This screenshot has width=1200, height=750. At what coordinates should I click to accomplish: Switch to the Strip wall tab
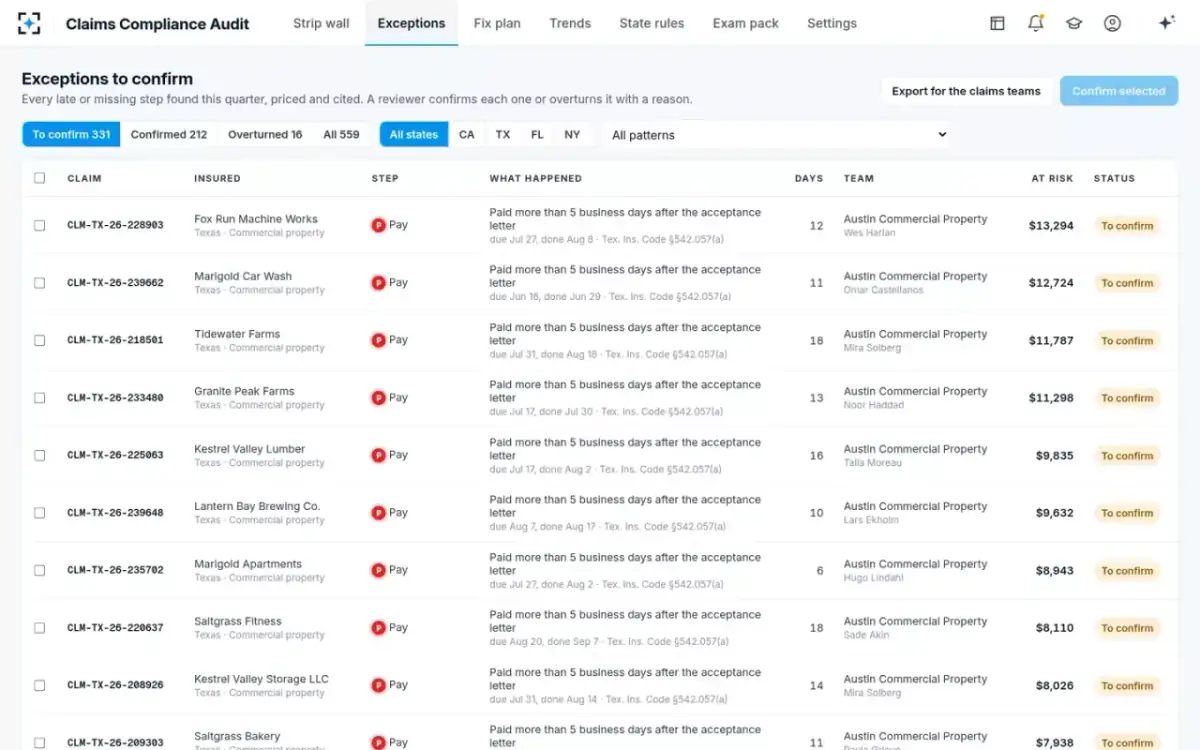click(x=321, y=23)
